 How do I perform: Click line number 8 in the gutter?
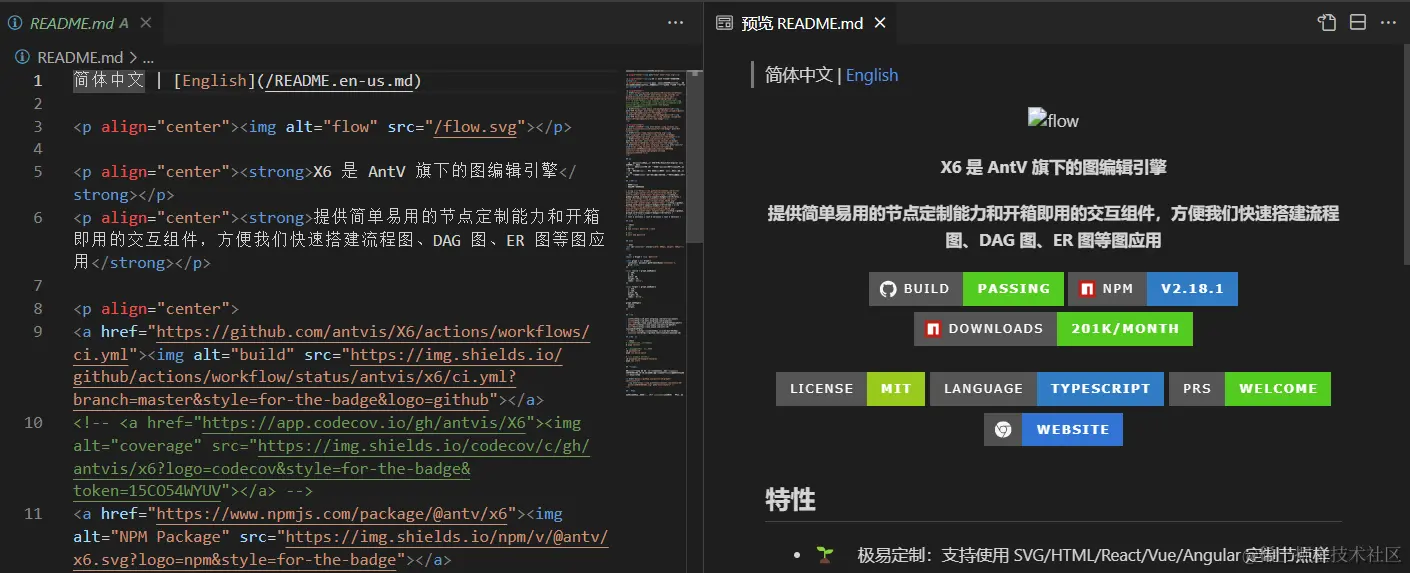pos(38,309)
